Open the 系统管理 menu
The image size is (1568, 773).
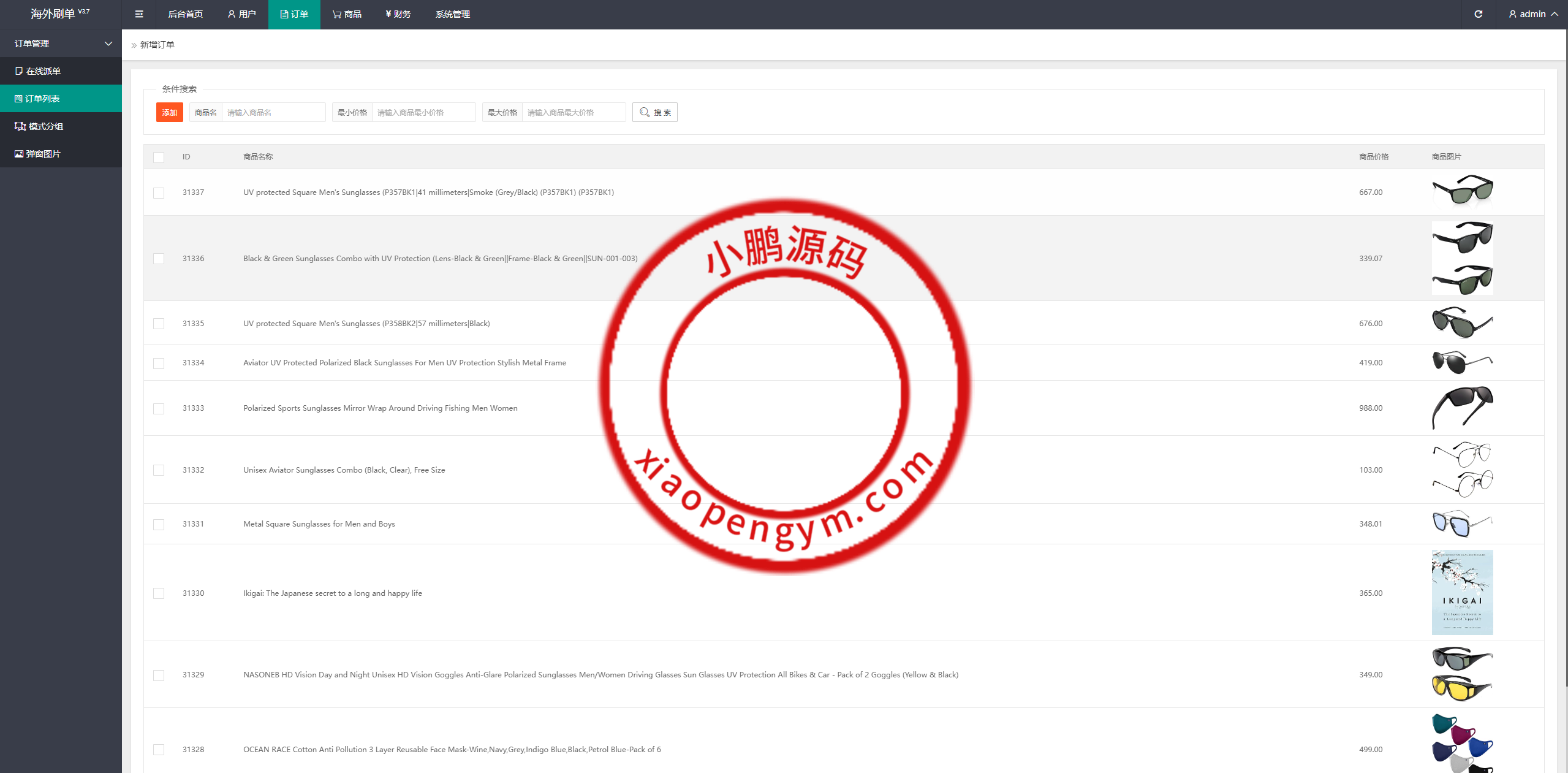point(452,14)
